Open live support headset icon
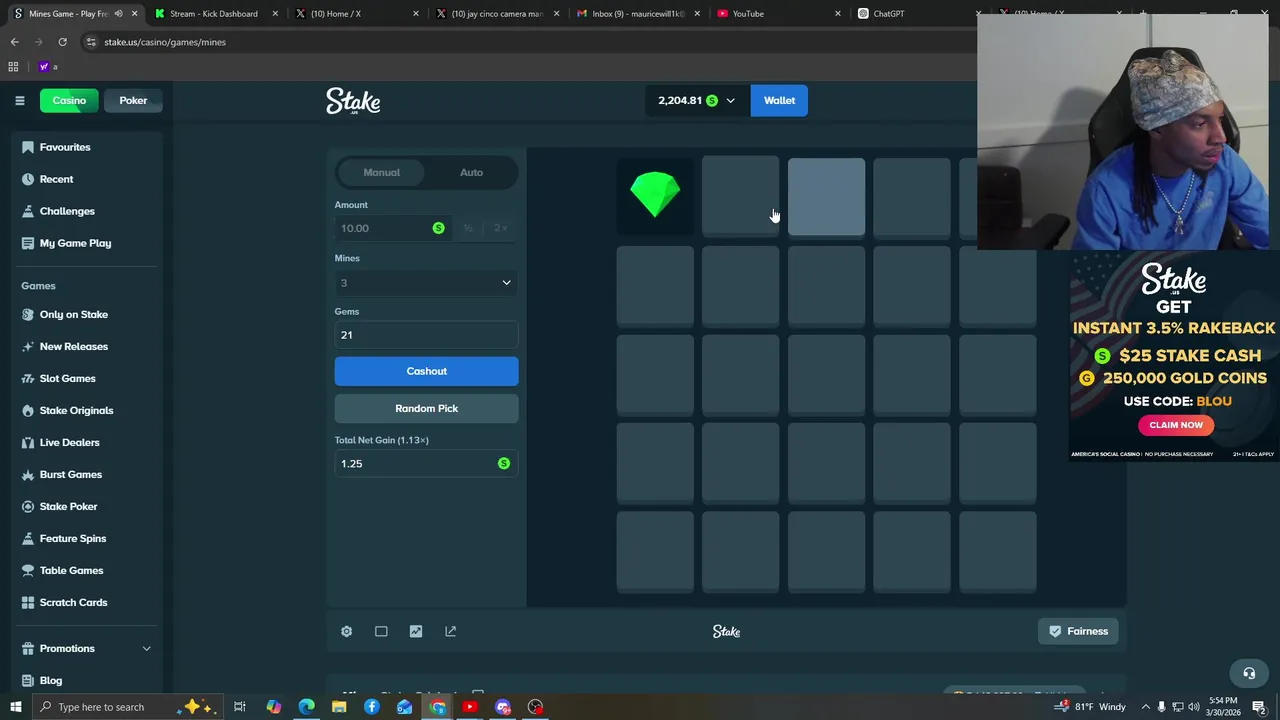Image resolution: width=1280 pixels, height=720 pixels. tap(1249, 673)
